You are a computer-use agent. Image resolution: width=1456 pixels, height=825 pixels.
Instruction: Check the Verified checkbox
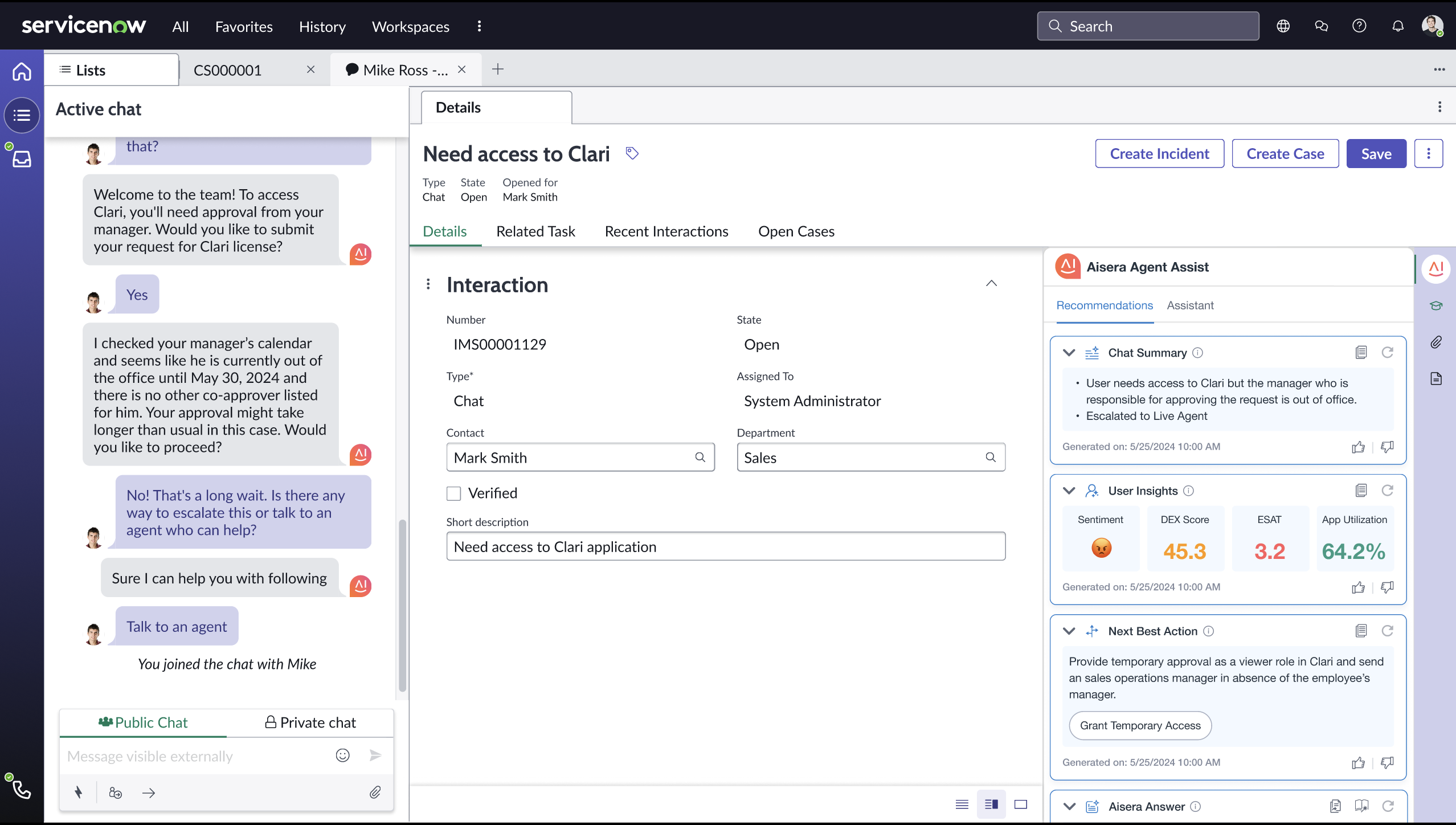tap(453, 493)
